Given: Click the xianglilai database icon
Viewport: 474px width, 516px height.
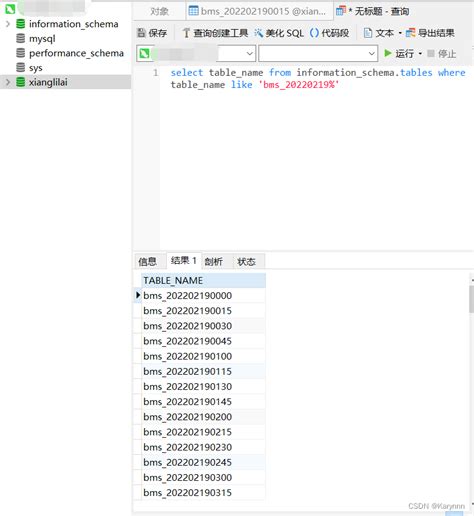Looking at the screenshot, I should tap(21, 82).
